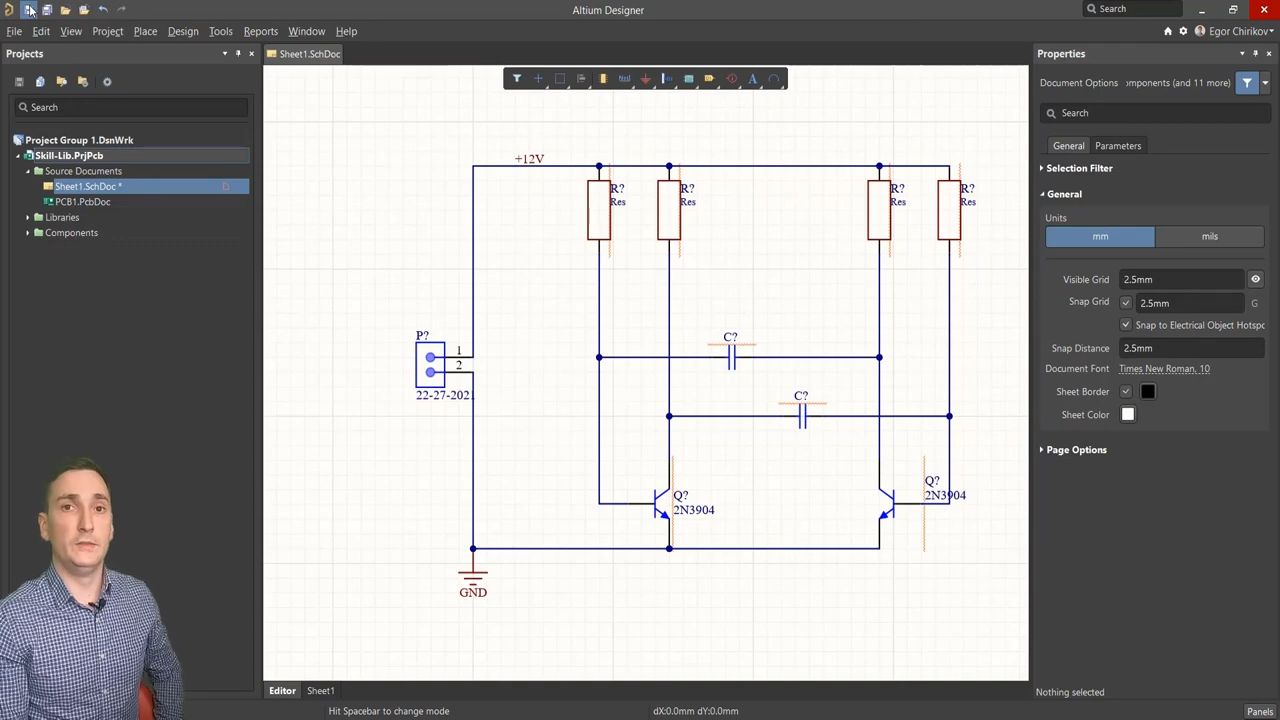Open the Sheet Color swatch
The height and width of the screenshot is (720, 1280).
click(1128, 415)
